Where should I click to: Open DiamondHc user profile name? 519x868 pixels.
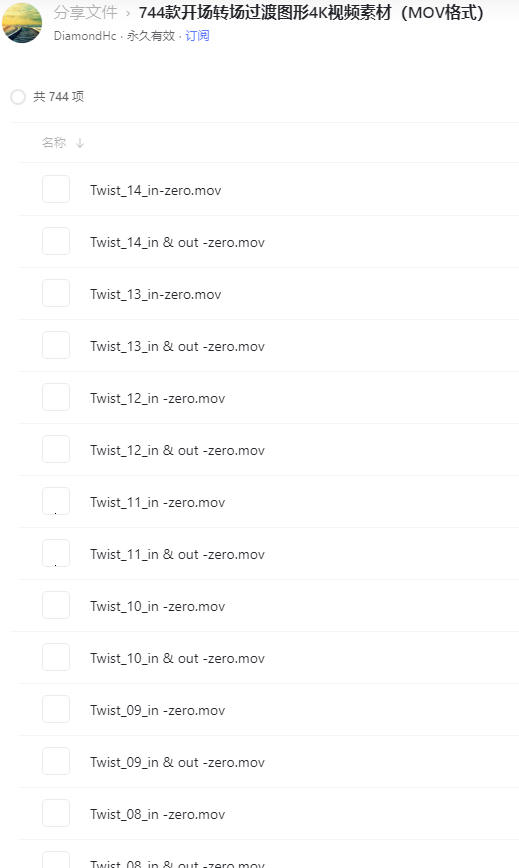[85, 36]
